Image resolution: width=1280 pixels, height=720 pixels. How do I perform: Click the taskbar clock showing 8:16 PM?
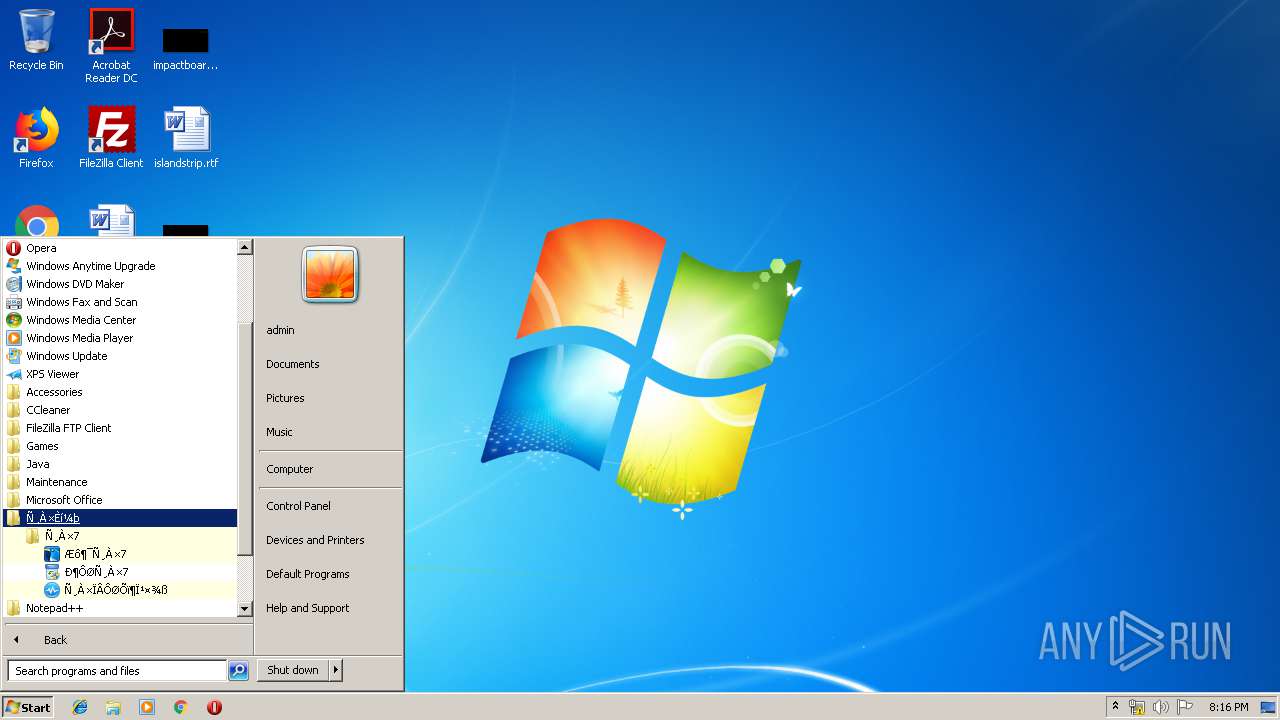coord(1228,707)
